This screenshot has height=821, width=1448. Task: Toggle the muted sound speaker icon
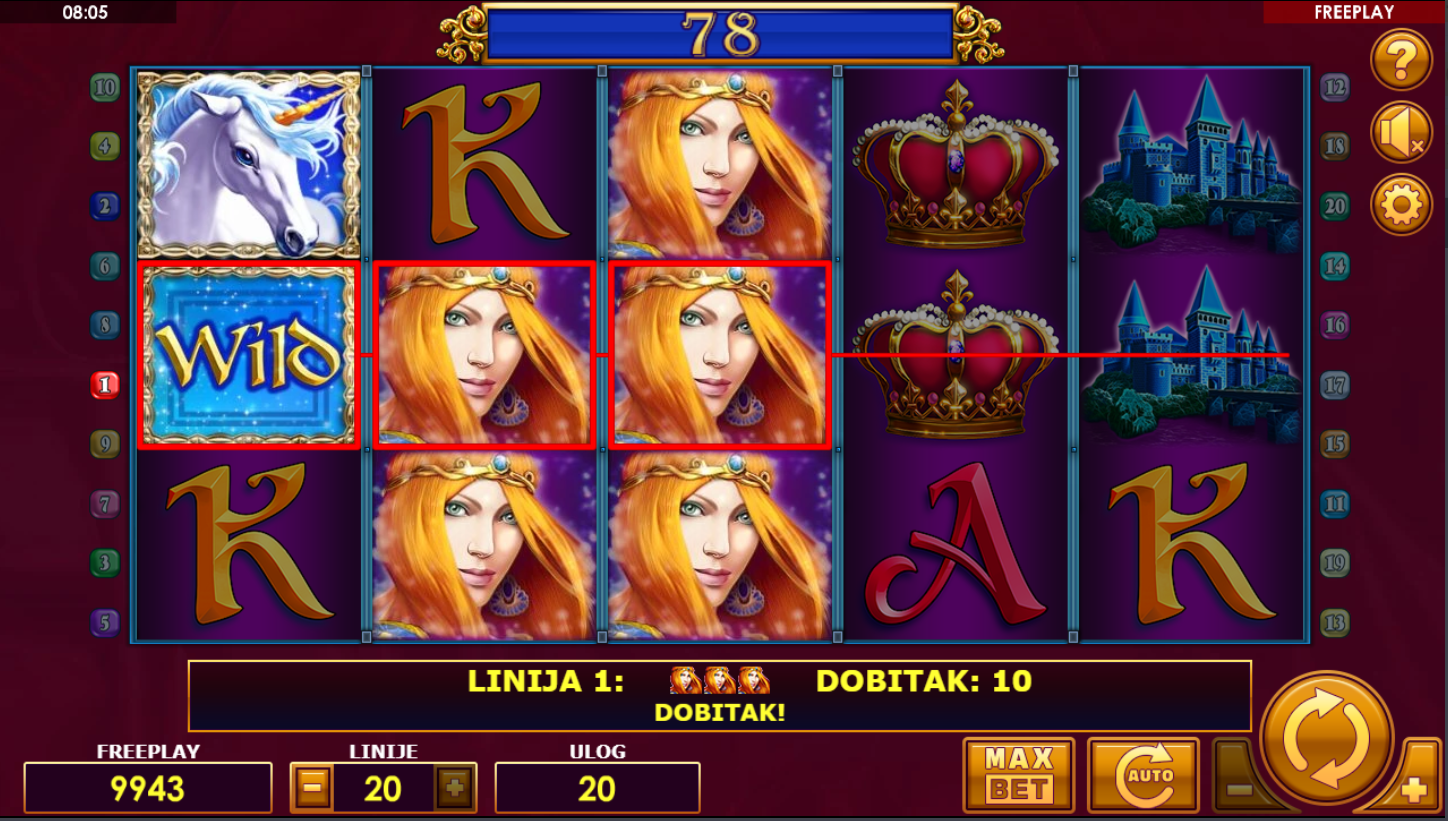coord(1401,133)
